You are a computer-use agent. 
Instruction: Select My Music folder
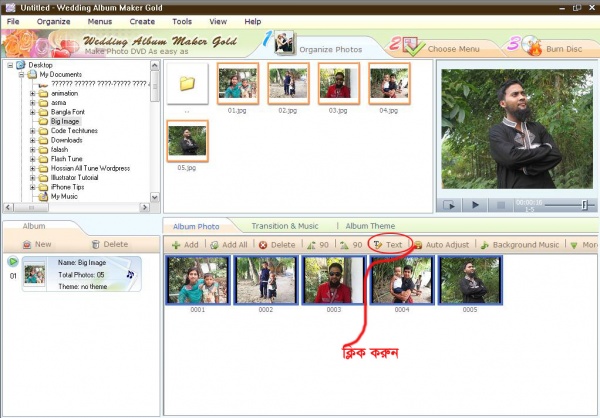(x=64, y=196)
